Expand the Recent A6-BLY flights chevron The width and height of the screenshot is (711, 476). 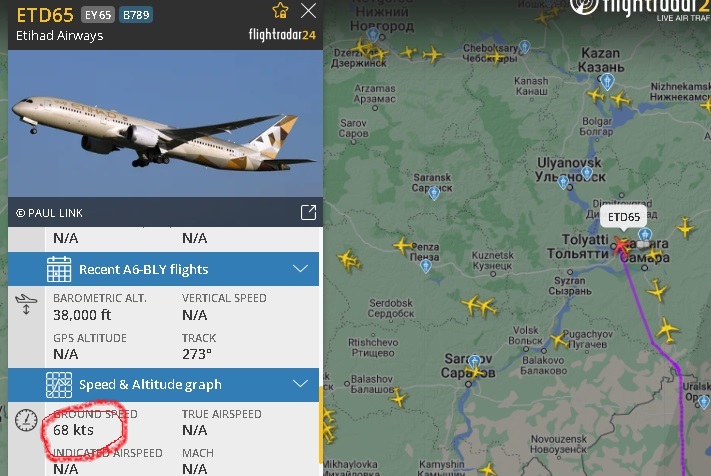click(x=300, y=269)
